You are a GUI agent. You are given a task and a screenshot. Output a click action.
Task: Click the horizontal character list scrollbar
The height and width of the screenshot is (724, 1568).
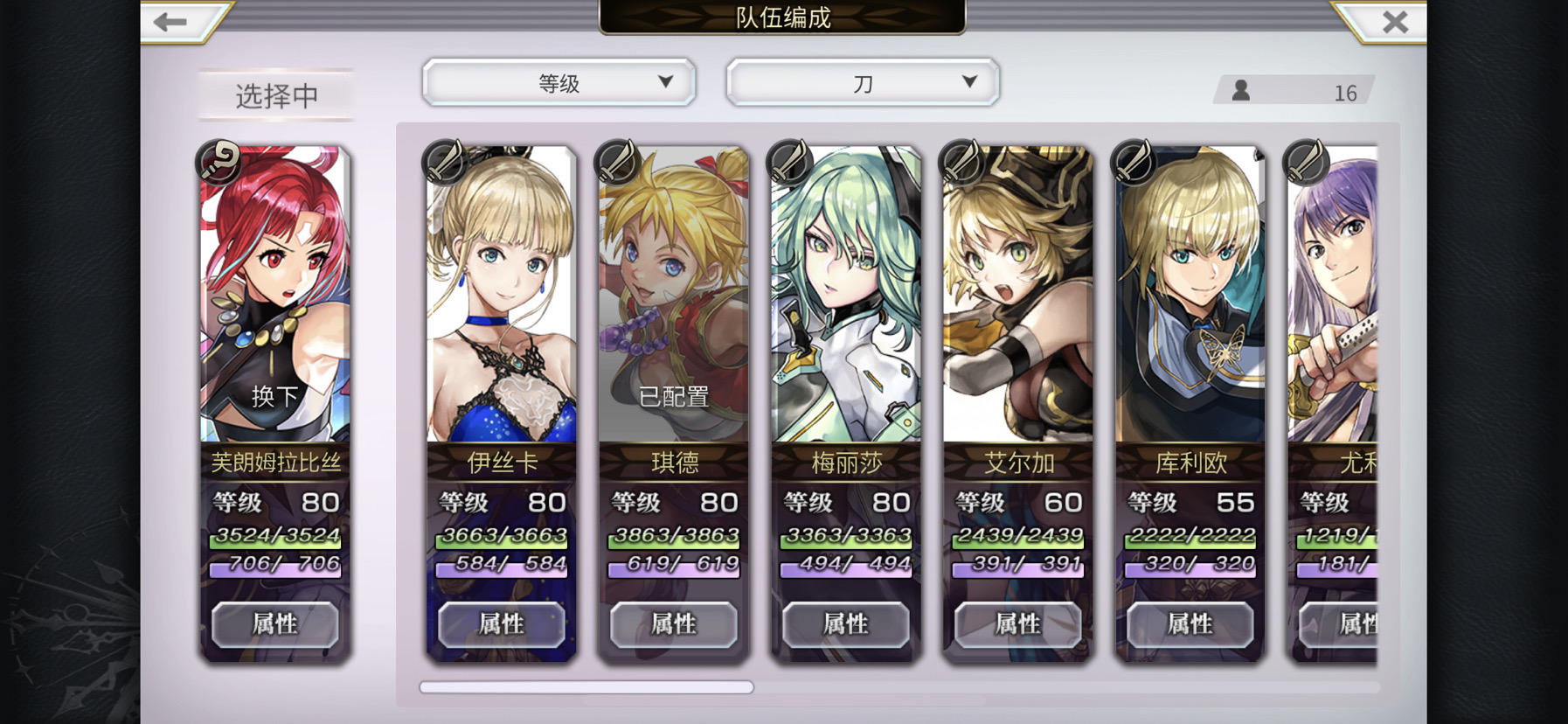pyautogui.click(x=586, y=687)
